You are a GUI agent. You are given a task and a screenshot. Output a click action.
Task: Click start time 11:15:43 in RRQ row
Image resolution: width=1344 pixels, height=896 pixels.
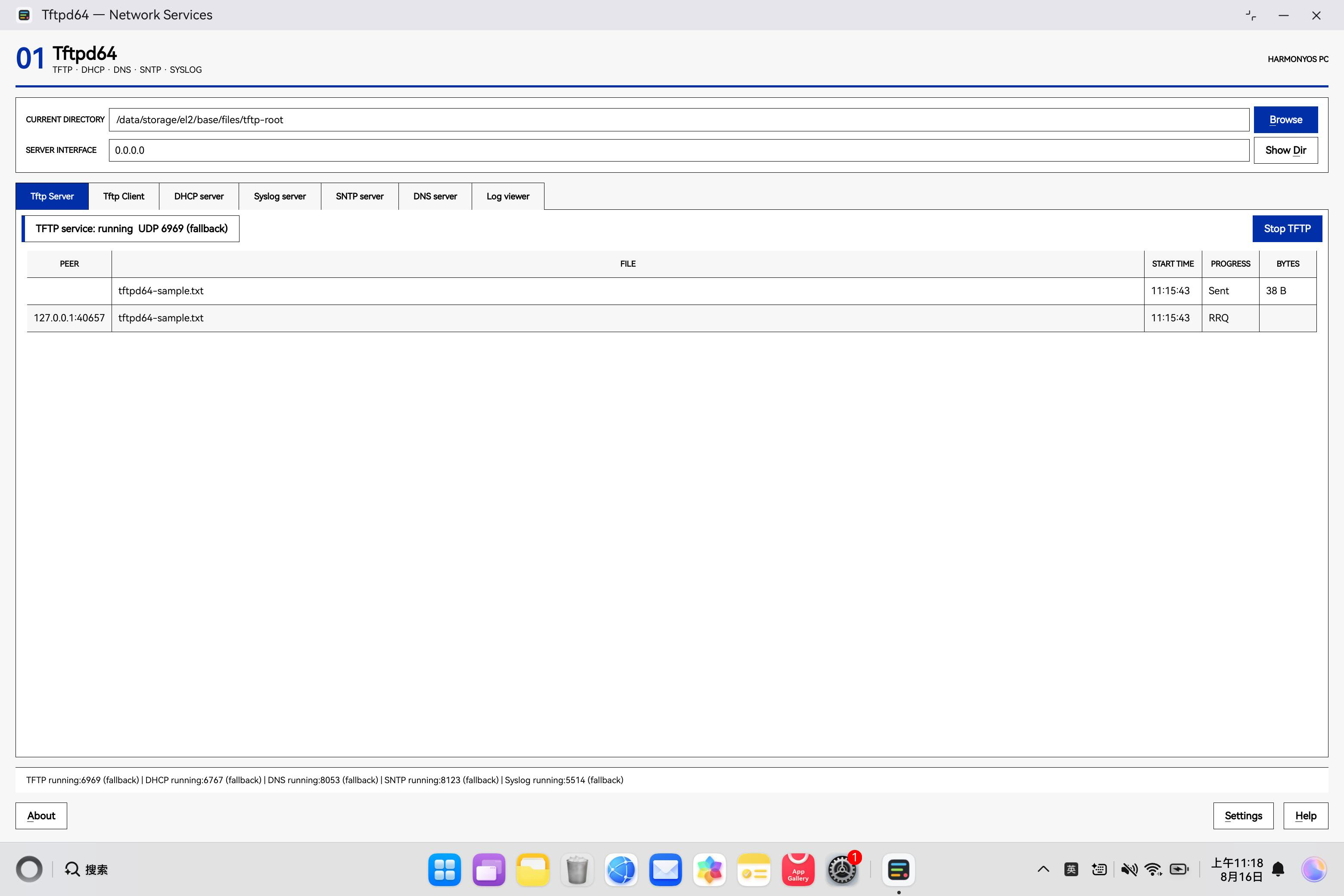point(1173,318)
